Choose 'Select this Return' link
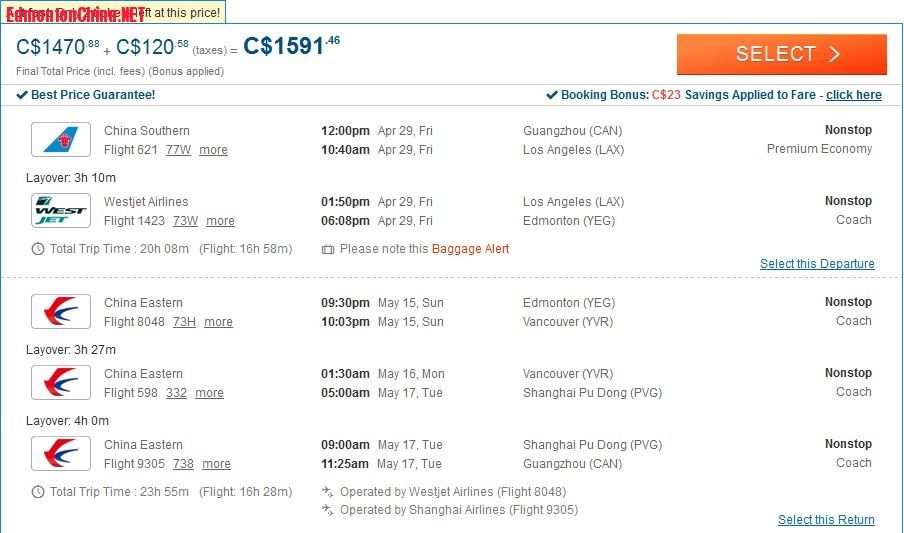This screenshot has width=904, height=533. (826, 520)
